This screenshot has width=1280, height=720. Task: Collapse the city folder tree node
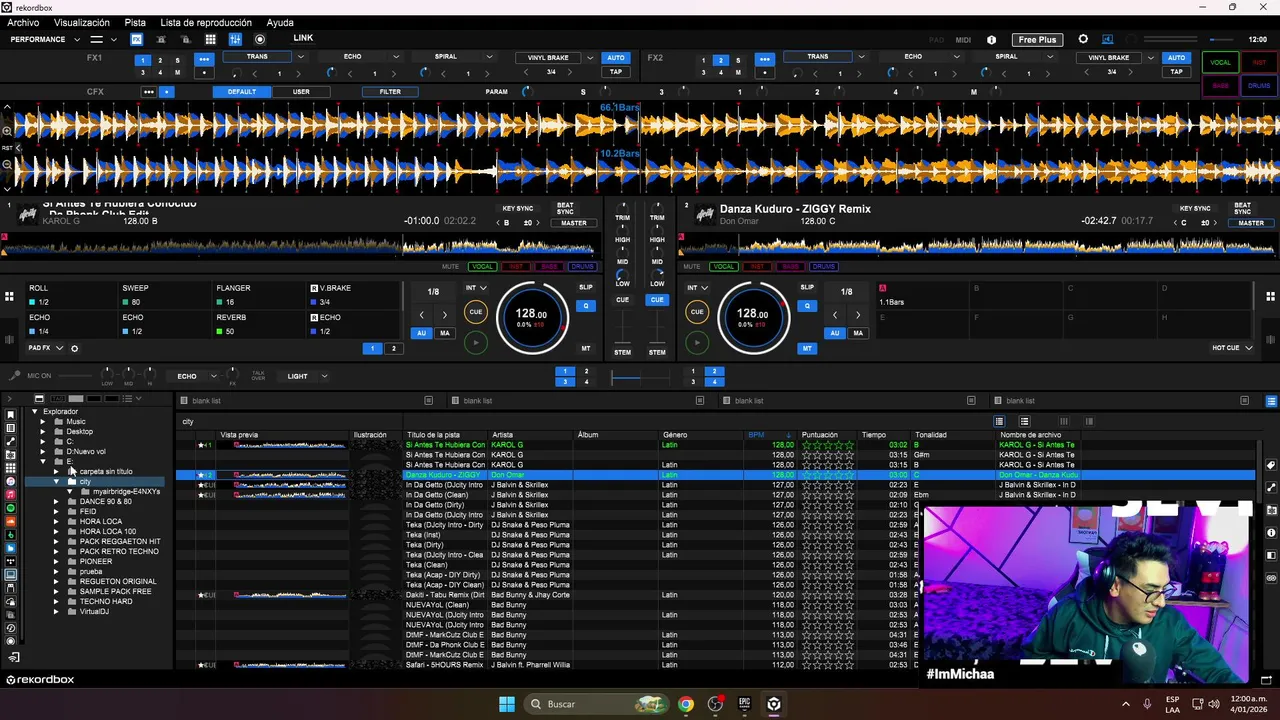pyautogui.click(x=57, y=482)
